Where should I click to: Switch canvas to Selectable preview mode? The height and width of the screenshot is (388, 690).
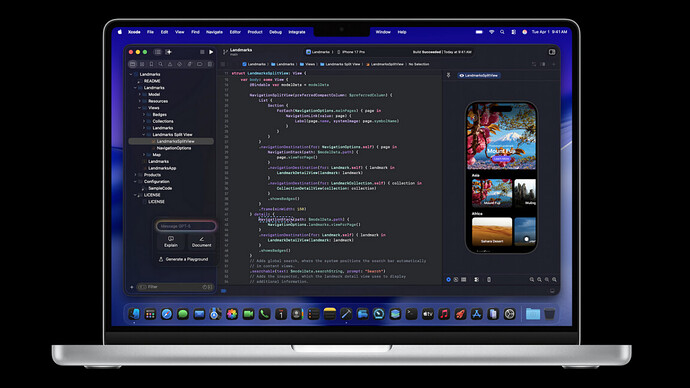[456, 279]
